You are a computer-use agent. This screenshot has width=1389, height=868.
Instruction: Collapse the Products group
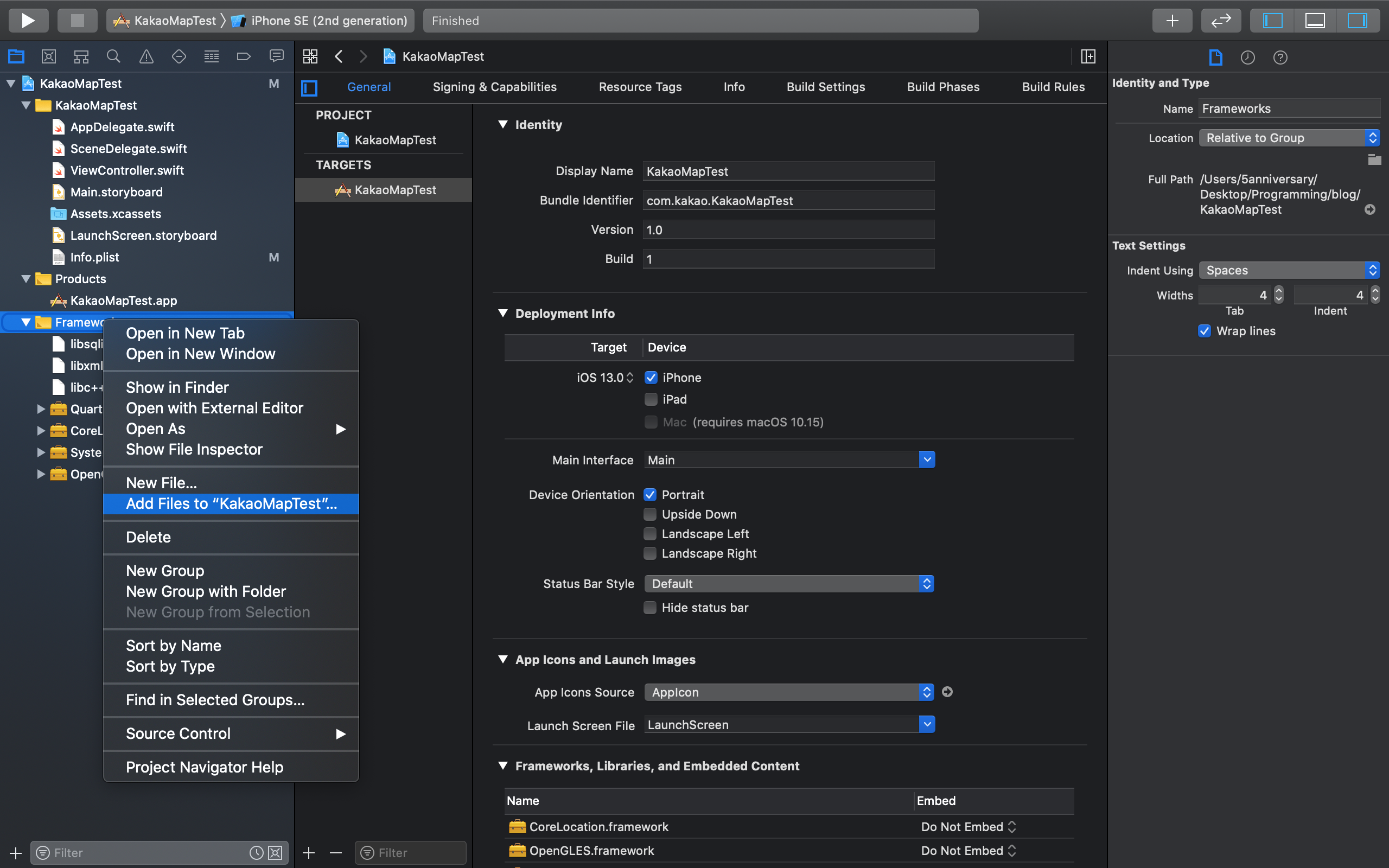pyautogui.click(x=26, y=278)
